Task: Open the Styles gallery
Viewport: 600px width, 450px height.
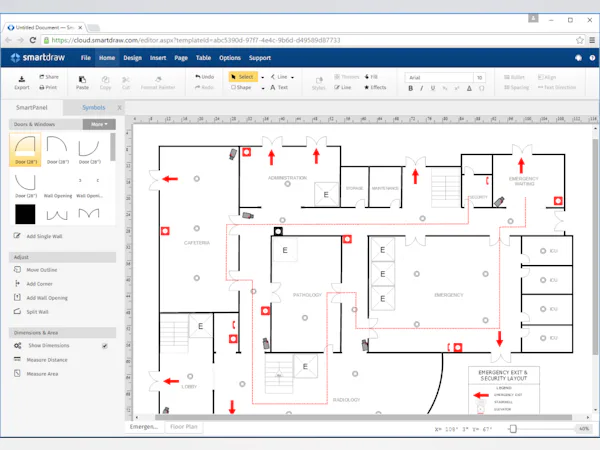Action: coord(318,83)
